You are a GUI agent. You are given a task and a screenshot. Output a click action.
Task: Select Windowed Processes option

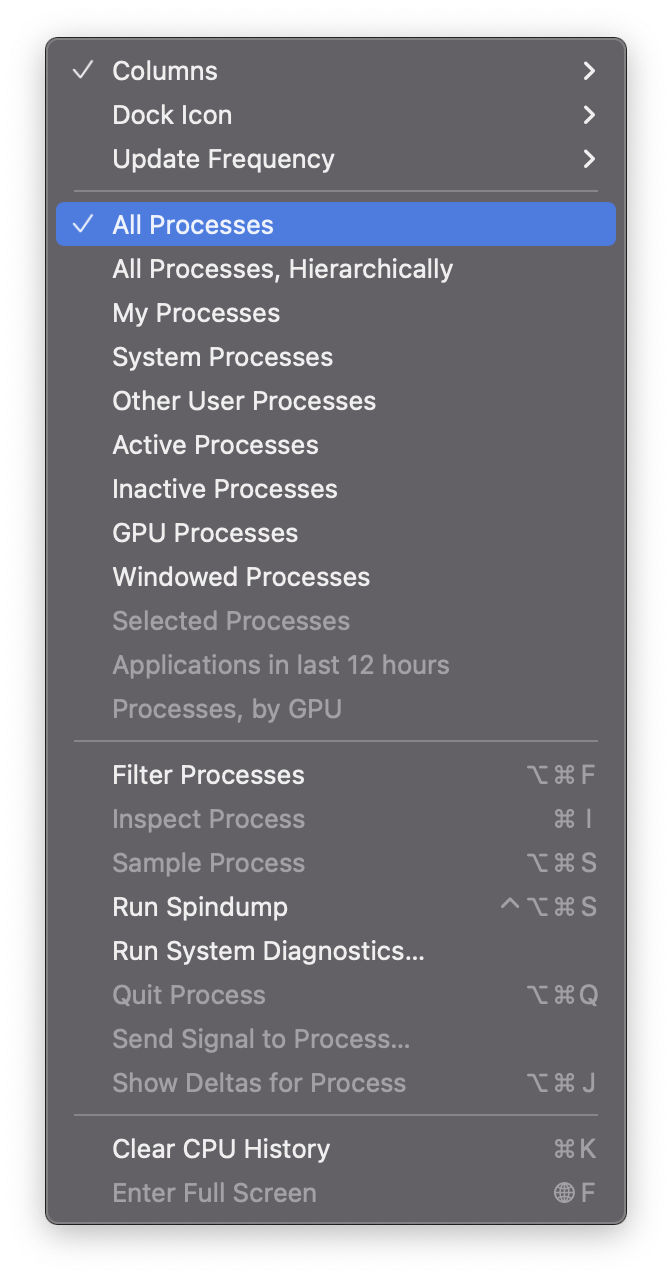[x=241, y=577]
